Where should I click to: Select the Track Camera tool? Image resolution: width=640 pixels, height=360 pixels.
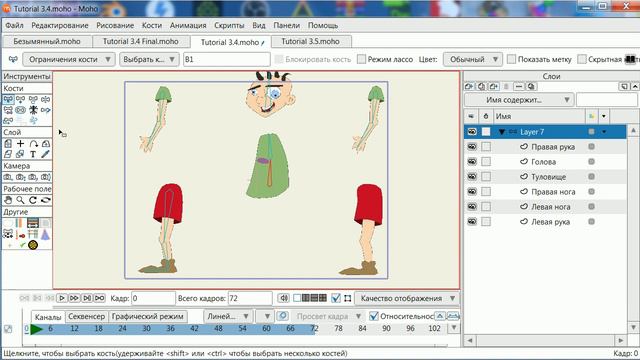pos(8,177)
